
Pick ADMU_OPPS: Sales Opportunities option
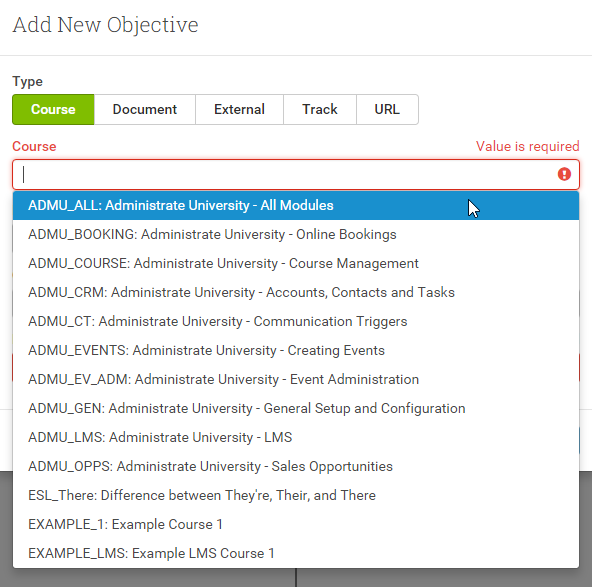296,466
